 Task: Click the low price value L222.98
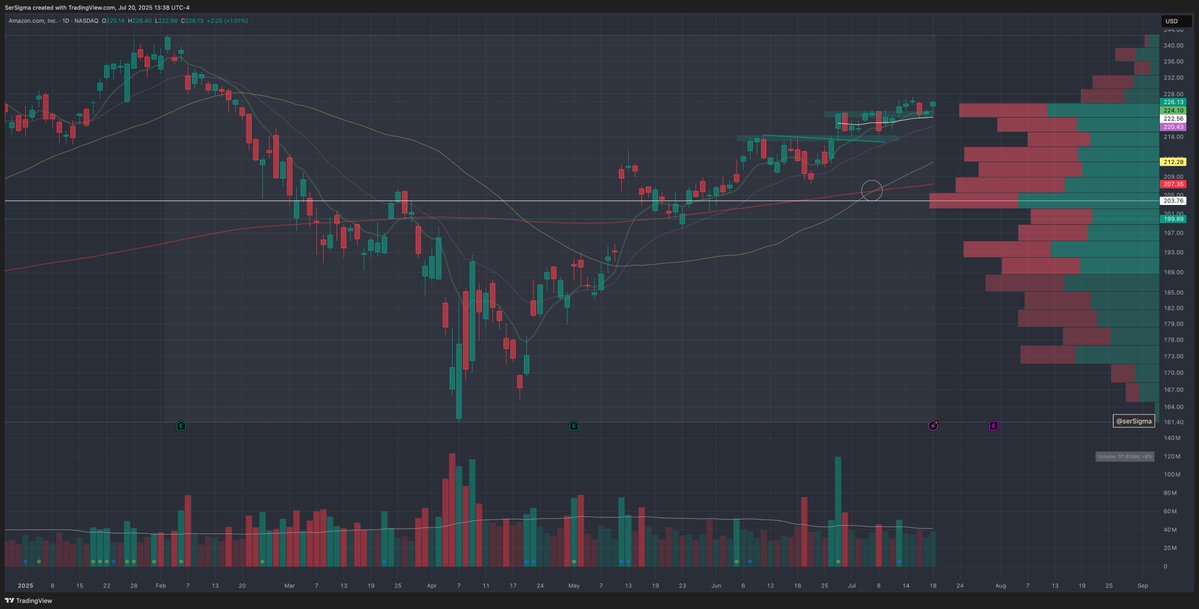point(167,21)
